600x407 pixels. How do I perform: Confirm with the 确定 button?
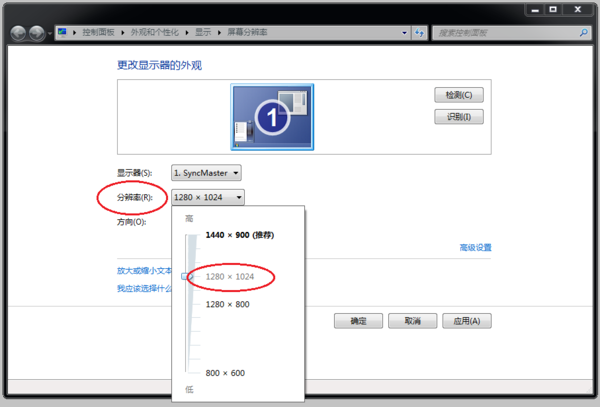(x=358, y=321)
